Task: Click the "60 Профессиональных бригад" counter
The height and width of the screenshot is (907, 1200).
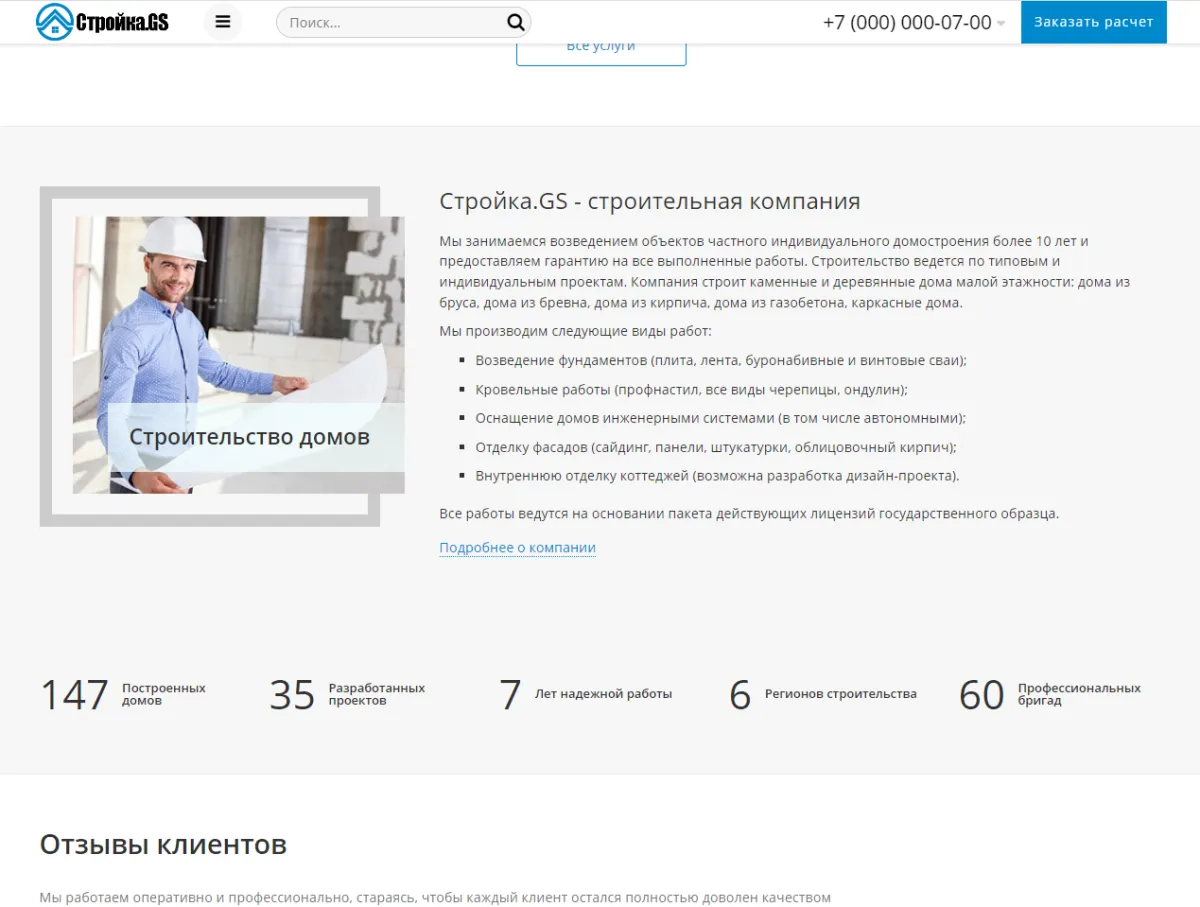Action: (1050, 694)
